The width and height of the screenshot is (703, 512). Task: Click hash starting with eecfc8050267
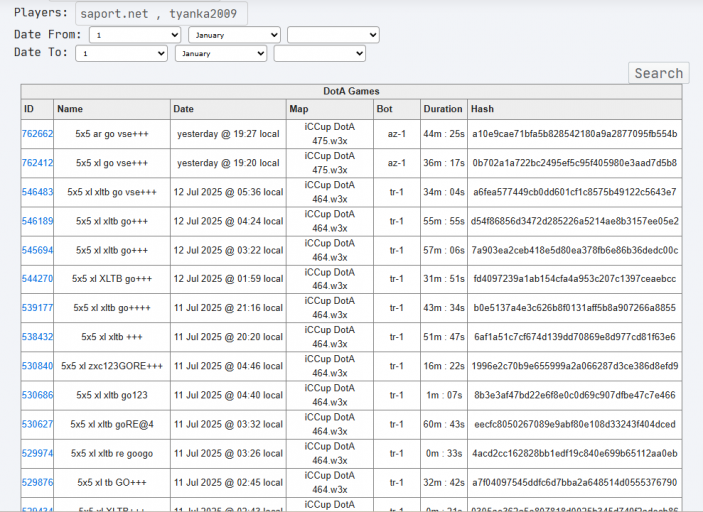tap(574, 424)
